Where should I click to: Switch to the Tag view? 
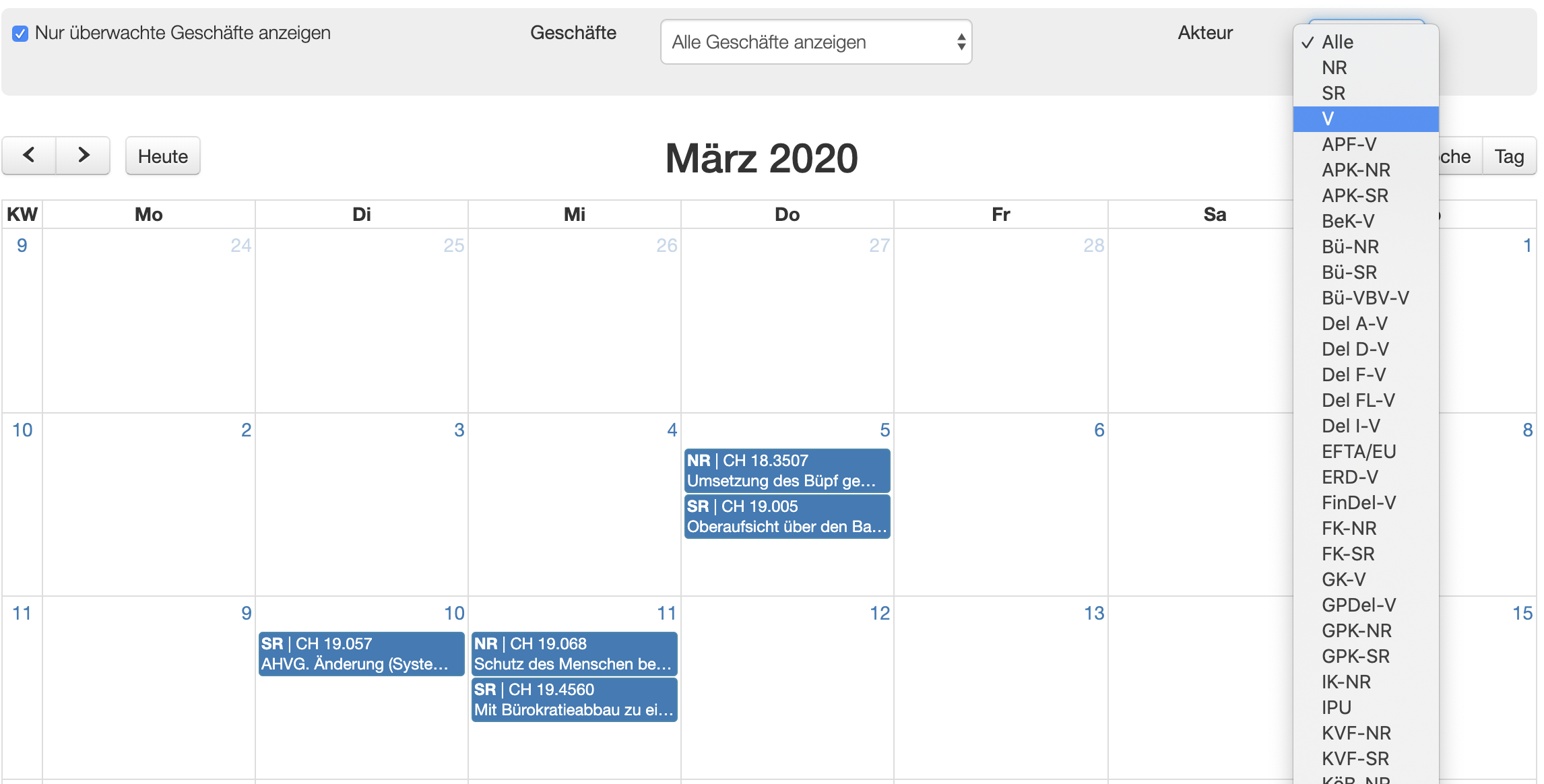(1509, 156)
